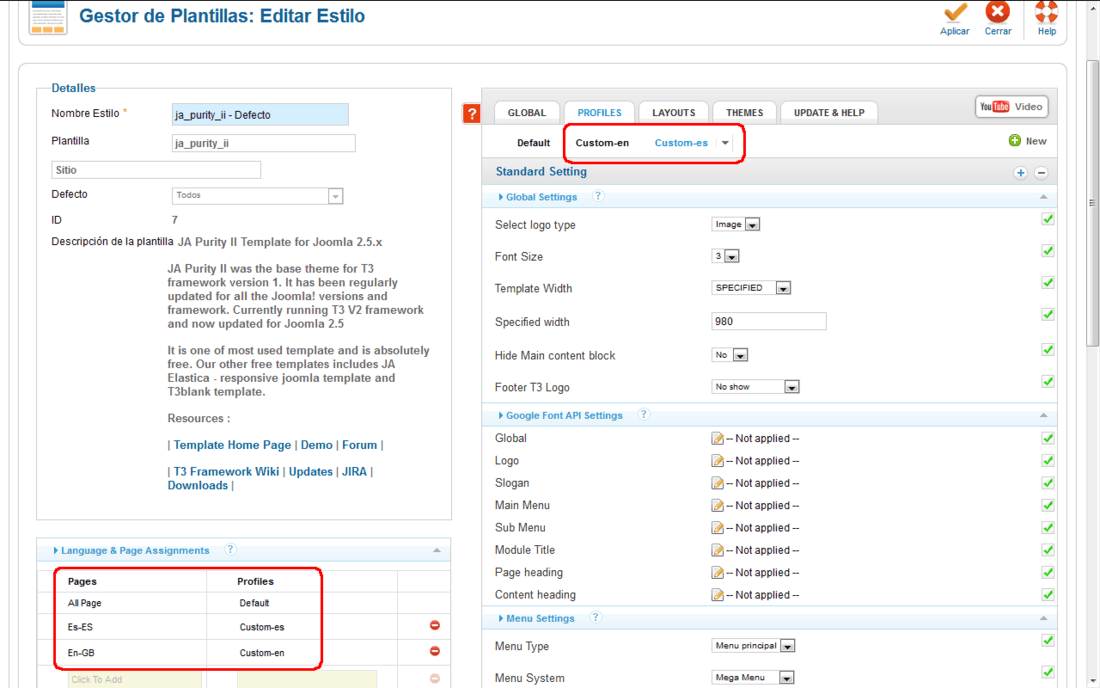
Task: Toggle checkbox for Font Size
Action: (x=1047, y=251)
